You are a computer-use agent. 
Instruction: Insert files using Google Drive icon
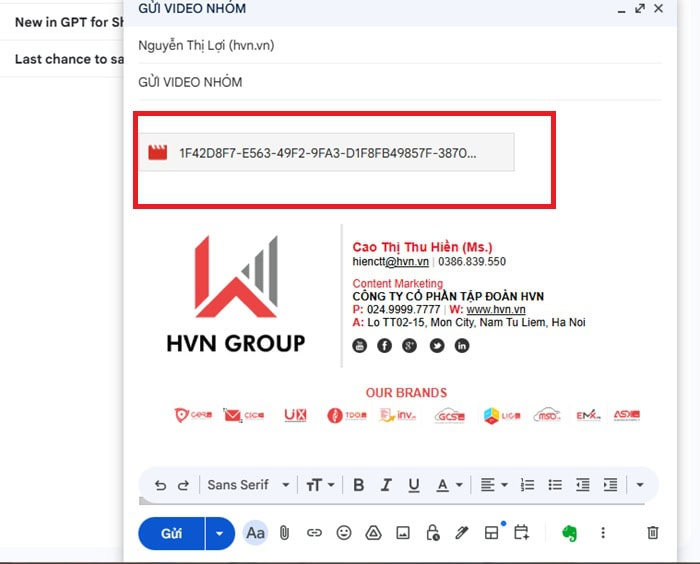pos(373,533)
